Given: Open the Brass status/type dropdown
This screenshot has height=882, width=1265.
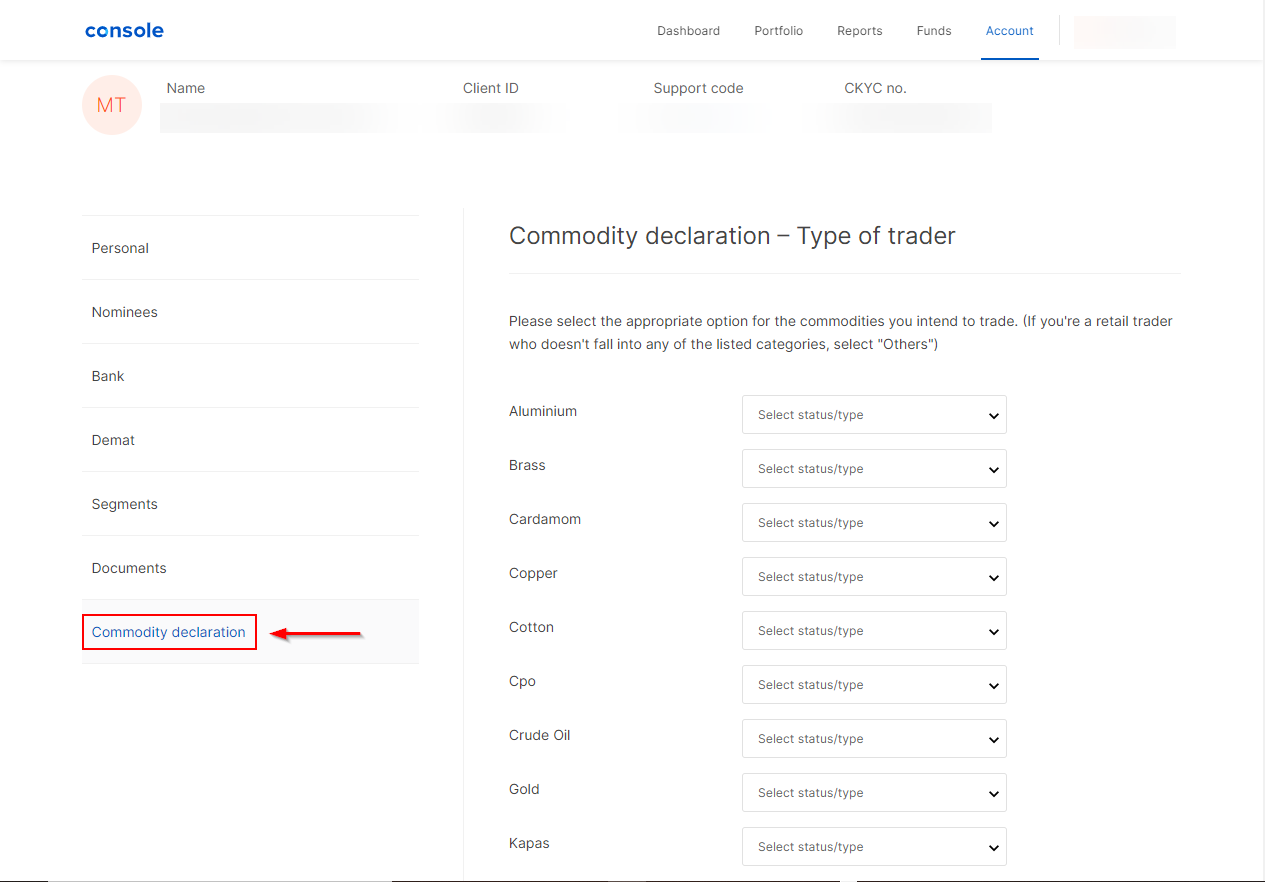Looking at the screenshot, I should [874, 469].
